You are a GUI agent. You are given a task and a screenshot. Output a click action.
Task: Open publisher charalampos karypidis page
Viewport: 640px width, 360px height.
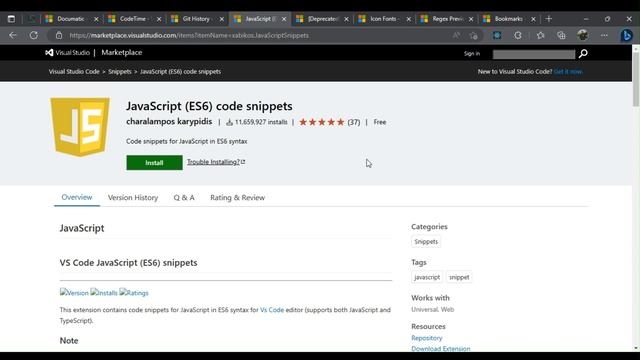click(169, 122)
